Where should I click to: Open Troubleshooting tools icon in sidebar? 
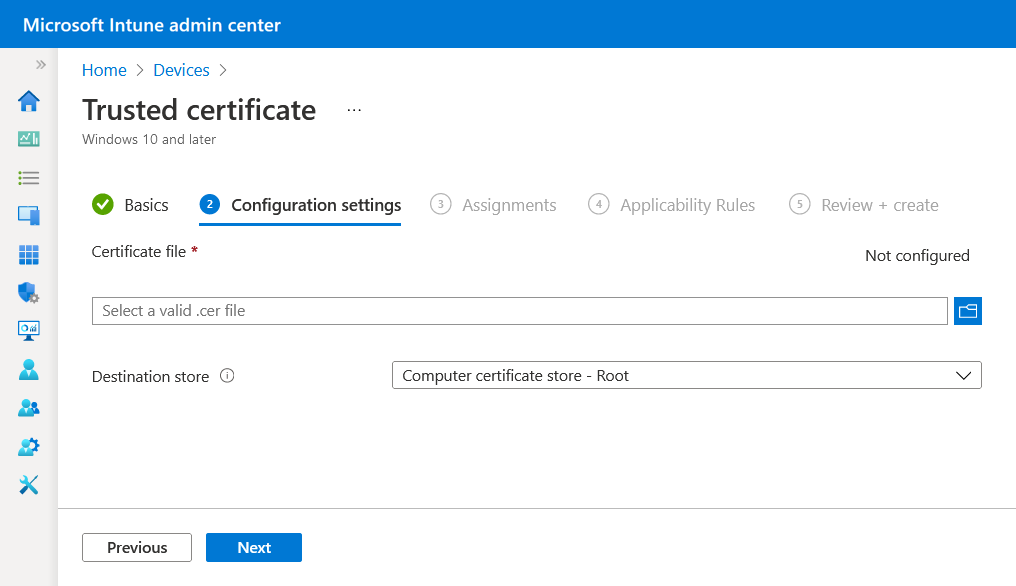point(29,485)
